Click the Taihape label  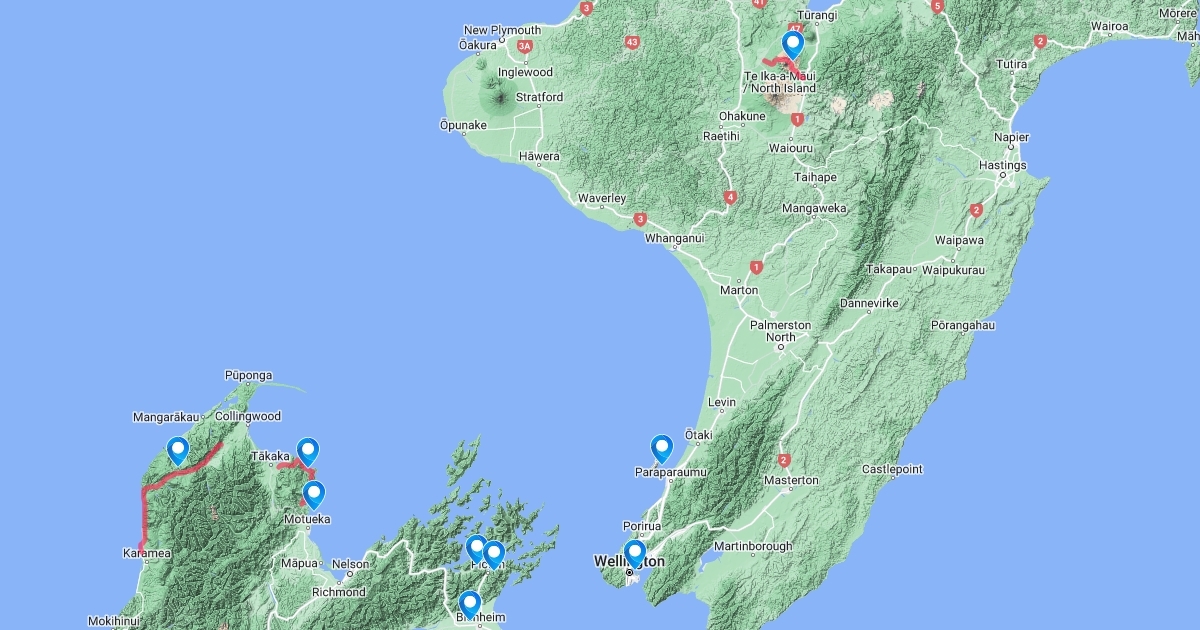click(x=815, y=178)
